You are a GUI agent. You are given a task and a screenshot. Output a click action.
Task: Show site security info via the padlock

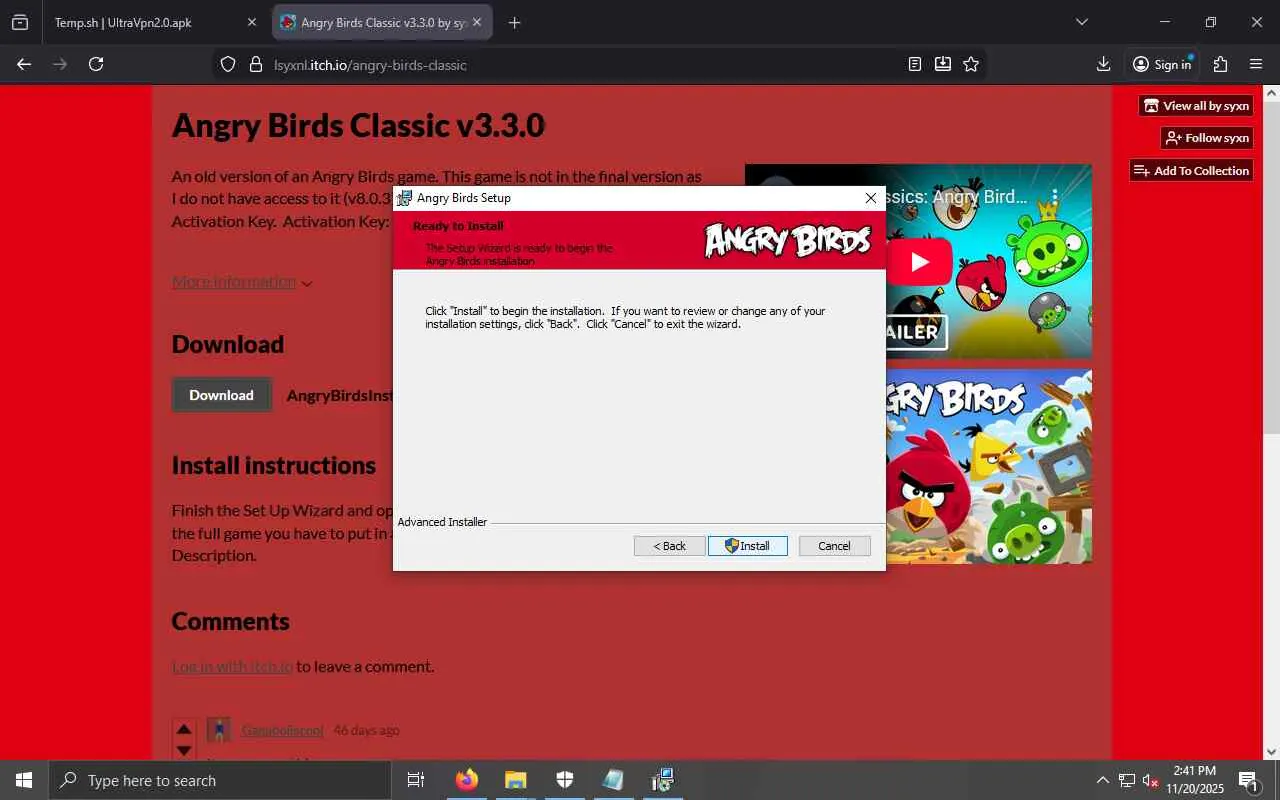point(255,64)
